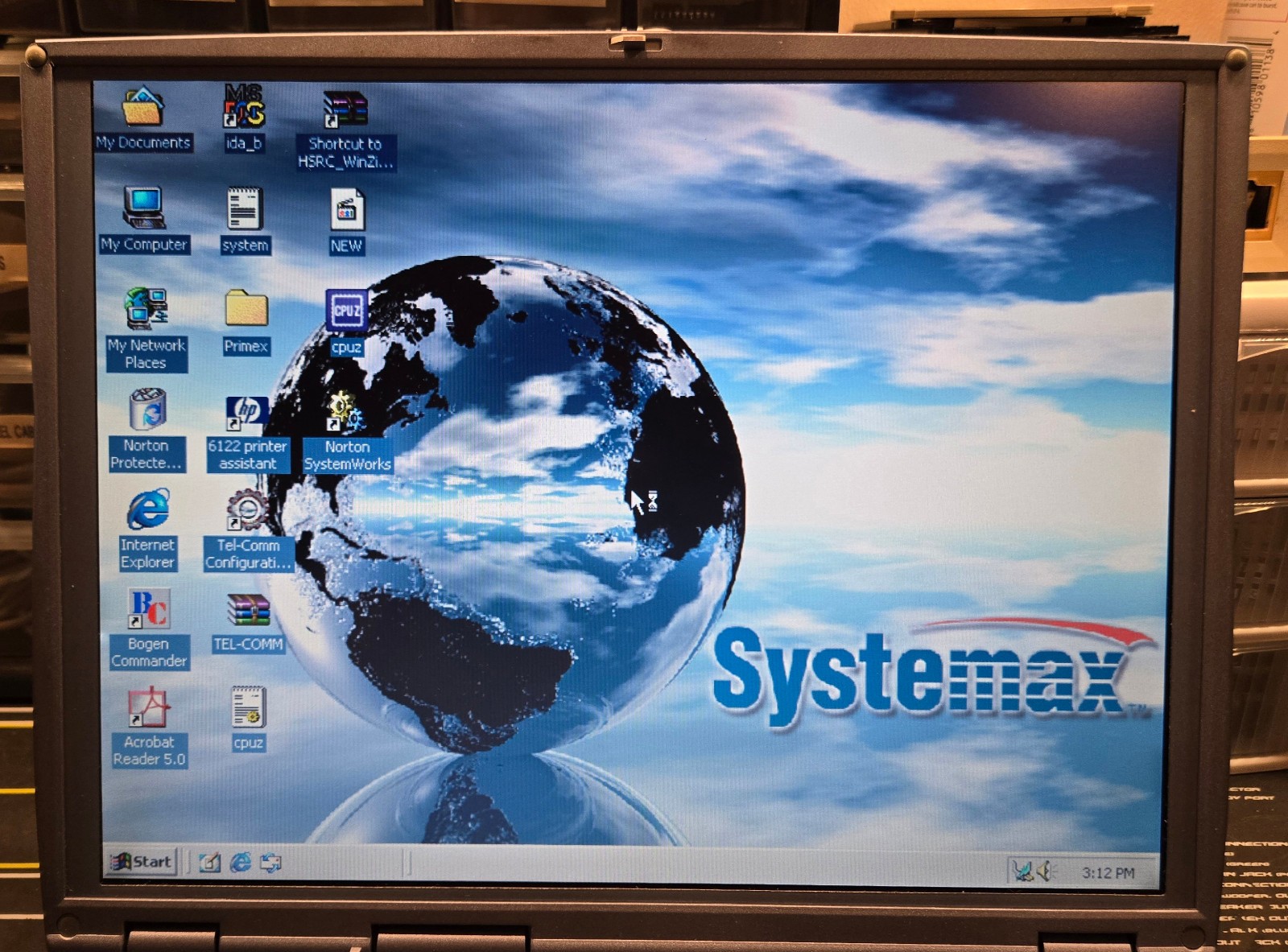
Task: Select the system text file icon
Action: click(245, 209)
